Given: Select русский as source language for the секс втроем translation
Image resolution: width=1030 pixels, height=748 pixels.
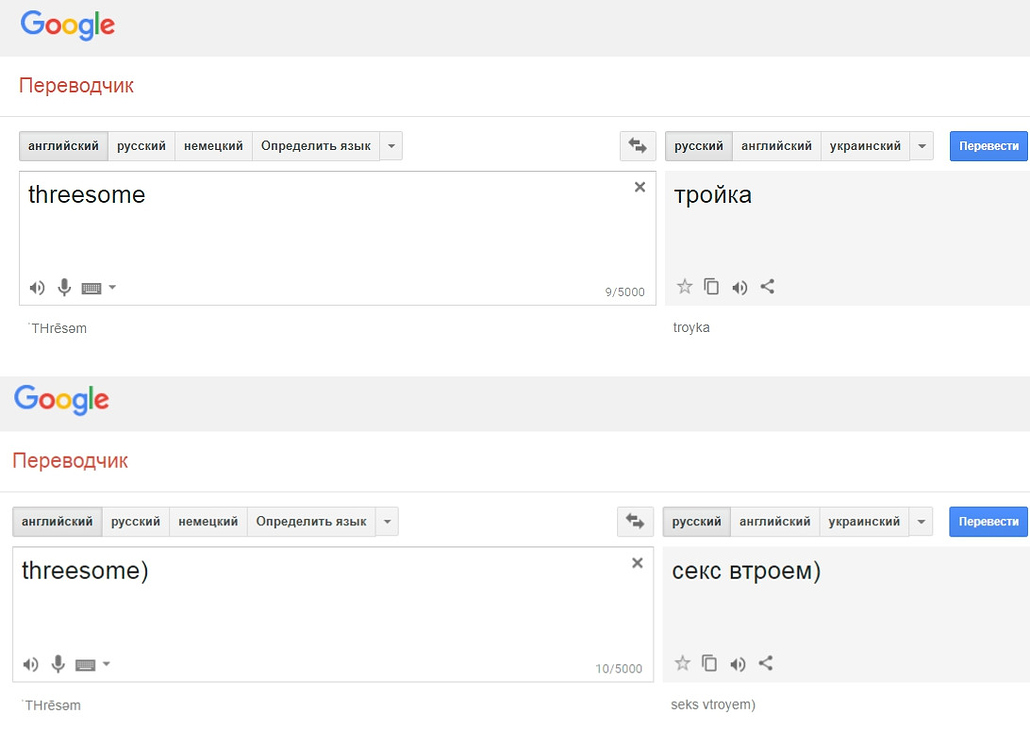Looking at the screenshot, I should [135, 521].
